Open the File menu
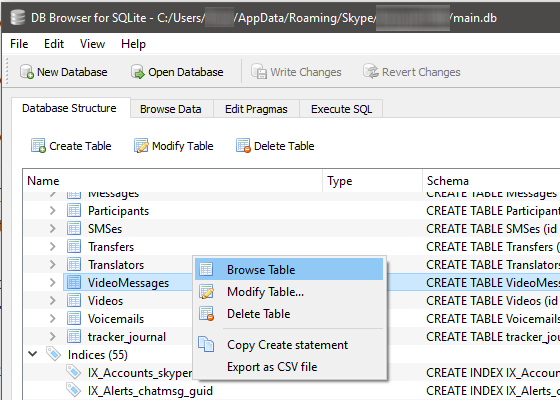The image size is (560, 400). [x=19, y=44]
